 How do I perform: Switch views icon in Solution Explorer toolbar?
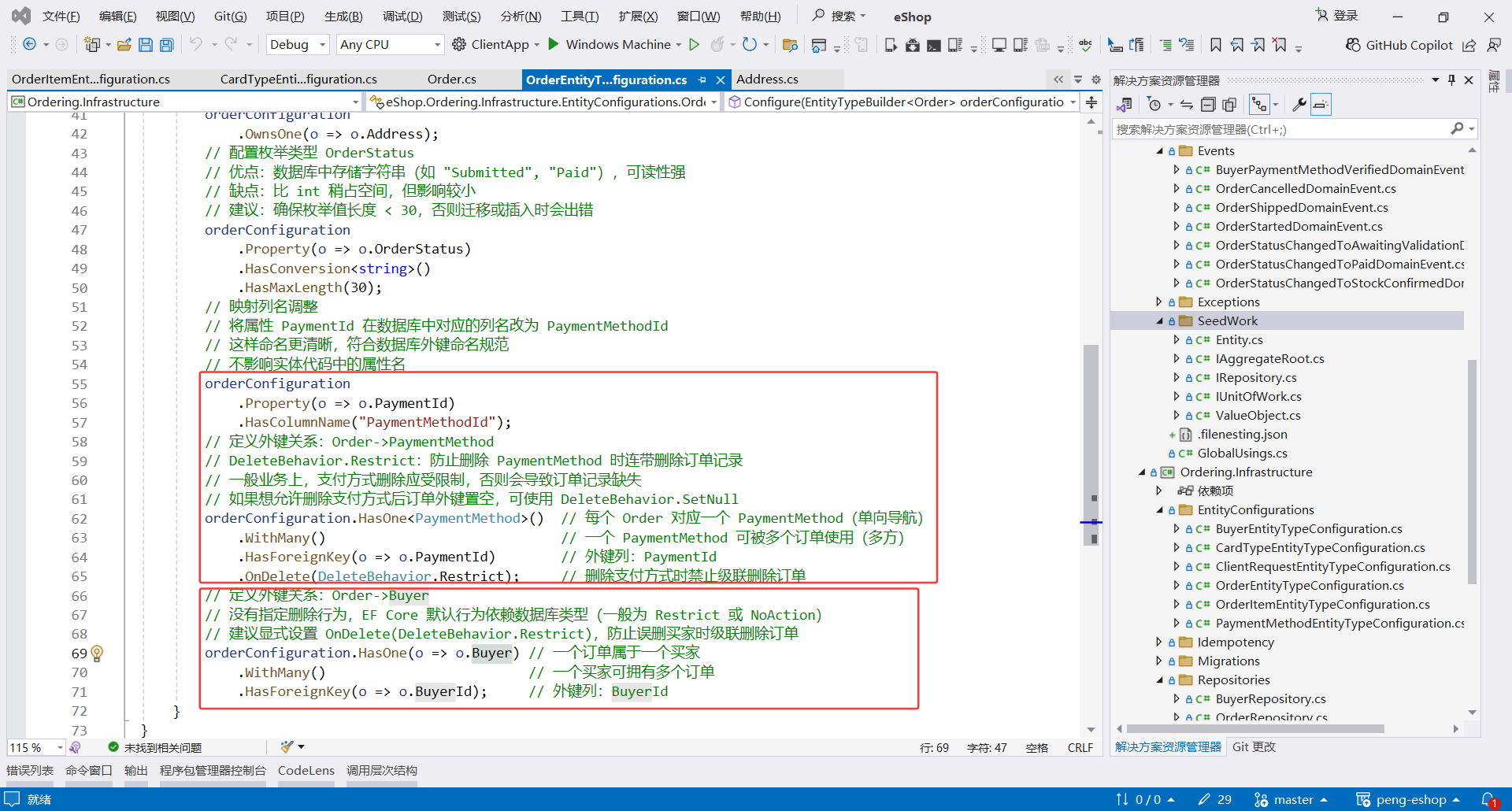point(1125,104)
